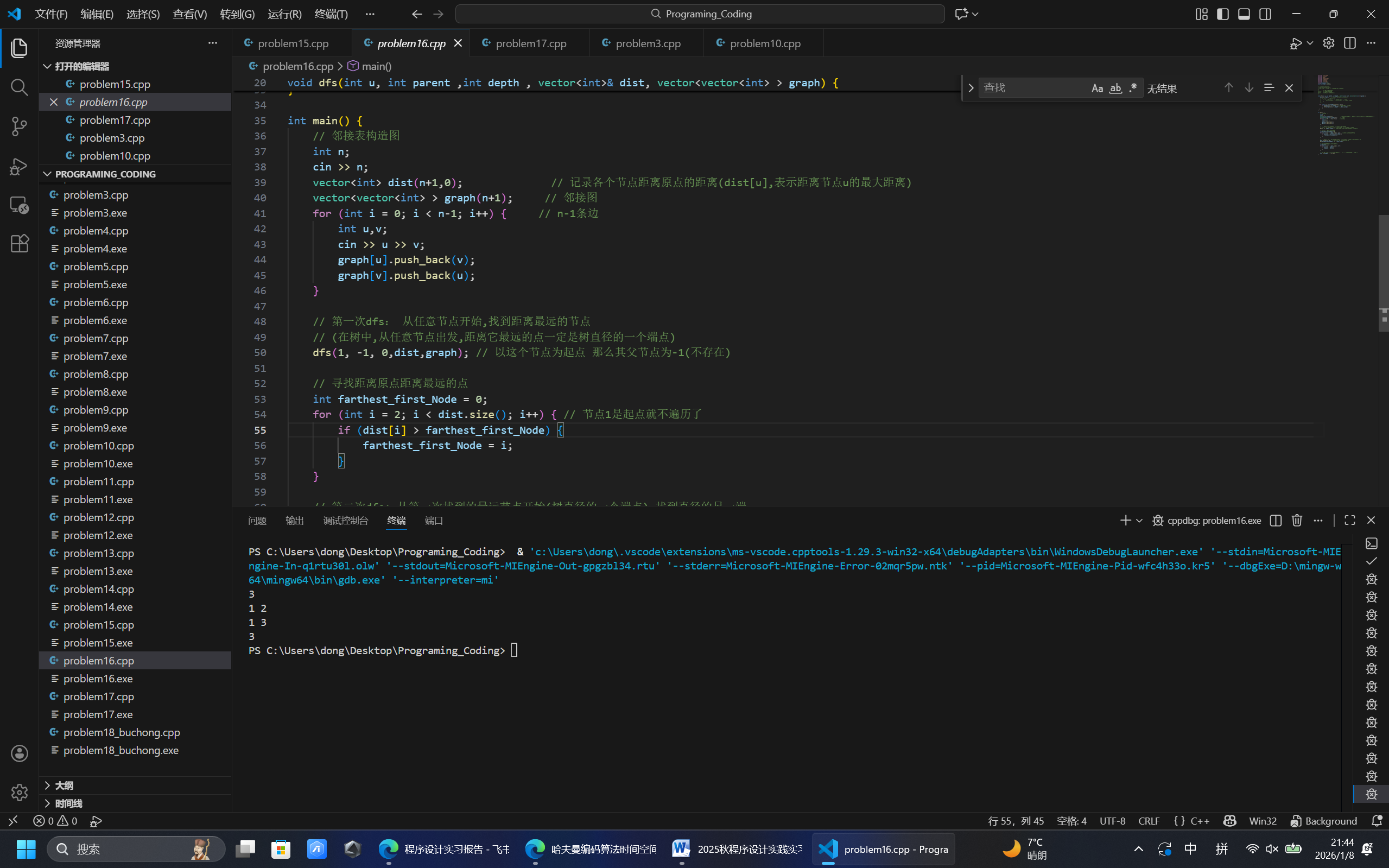Image resolution: width=1389 pixels, height=868 pixels.
Task: Click the editor minimap code overview
Action: click(1345, 115)
